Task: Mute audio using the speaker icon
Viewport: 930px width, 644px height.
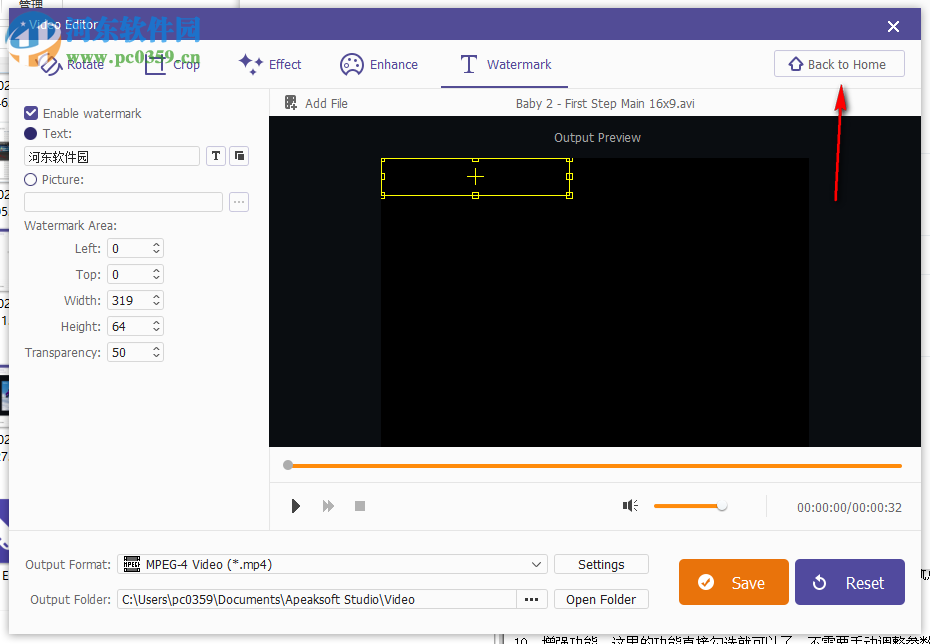Action: point(630,505)
